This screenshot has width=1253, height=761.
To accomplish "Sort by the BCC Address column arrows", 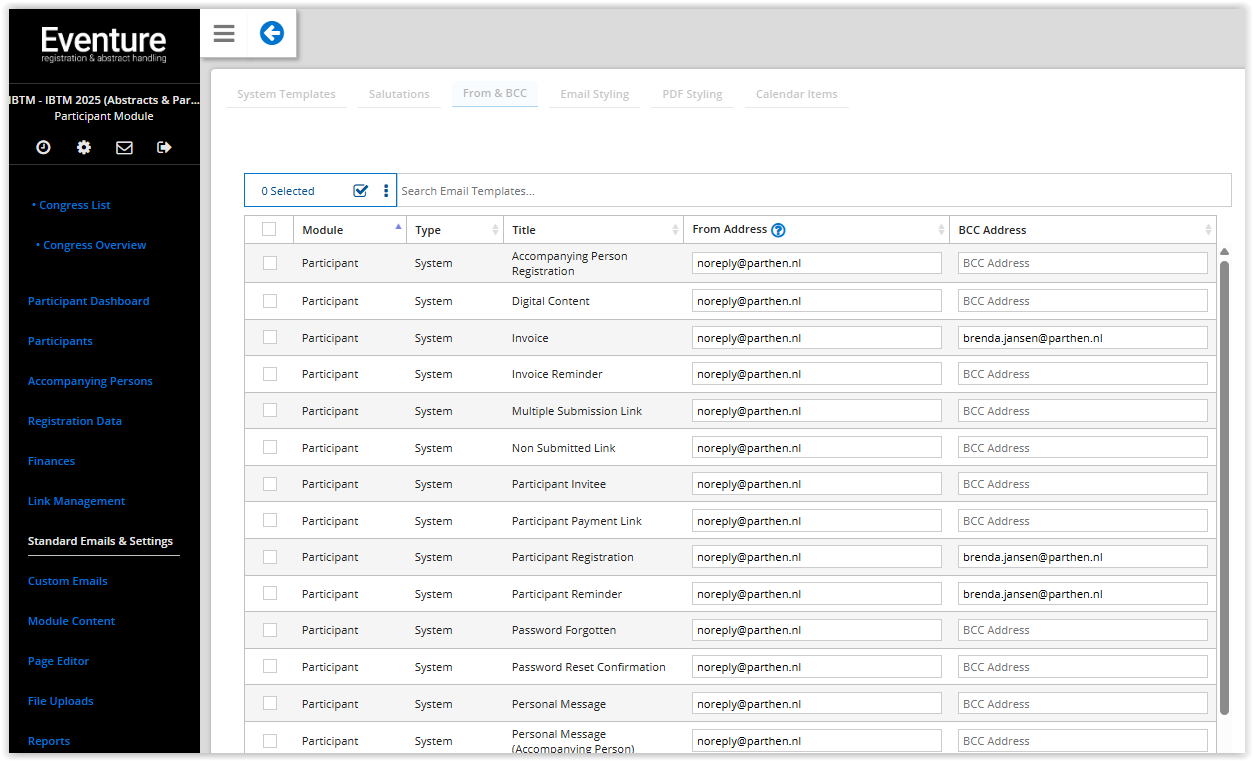I will (x=1208, y=230).
